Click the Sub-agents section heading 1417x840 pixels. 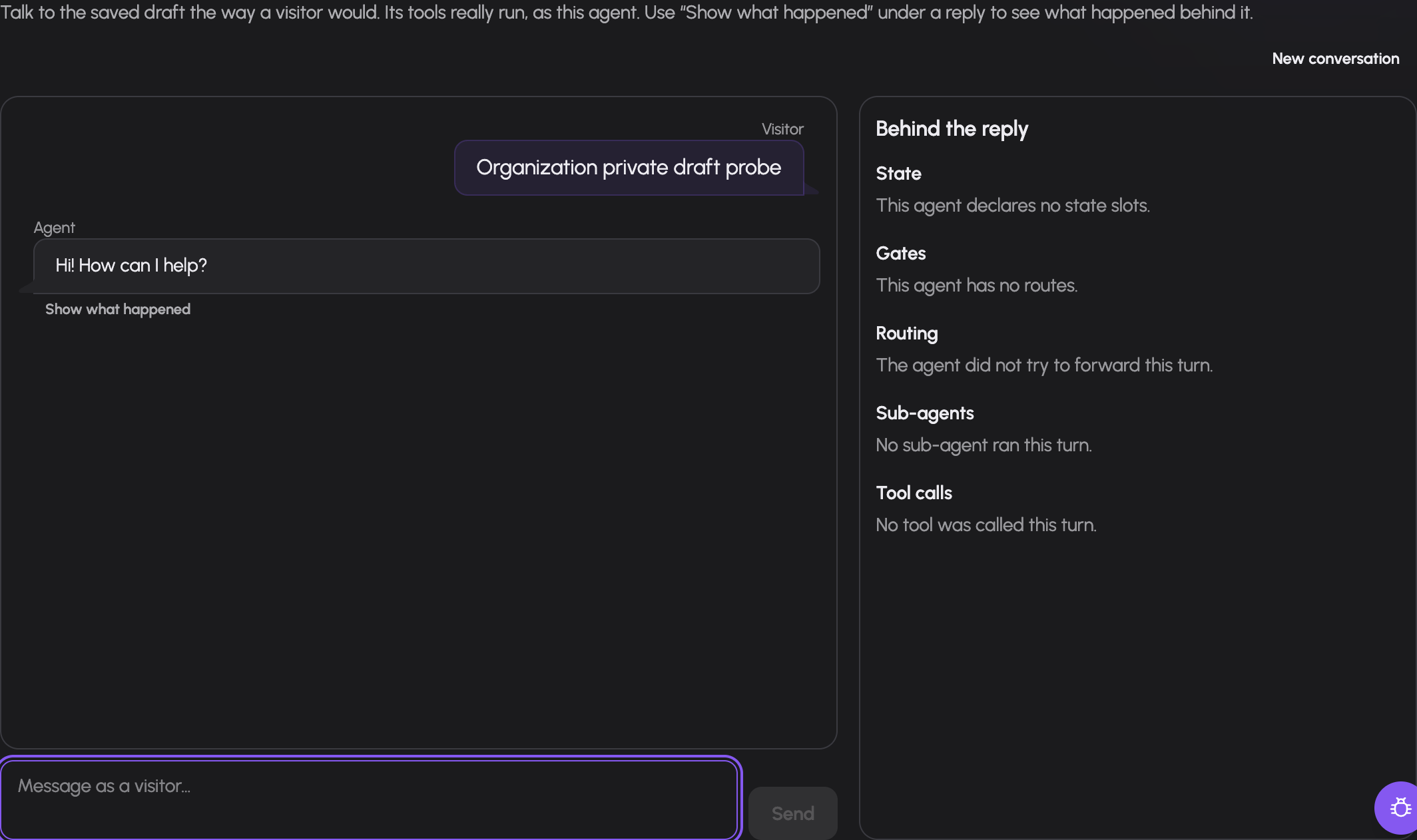pyautogui.click(x=924, y=413)
